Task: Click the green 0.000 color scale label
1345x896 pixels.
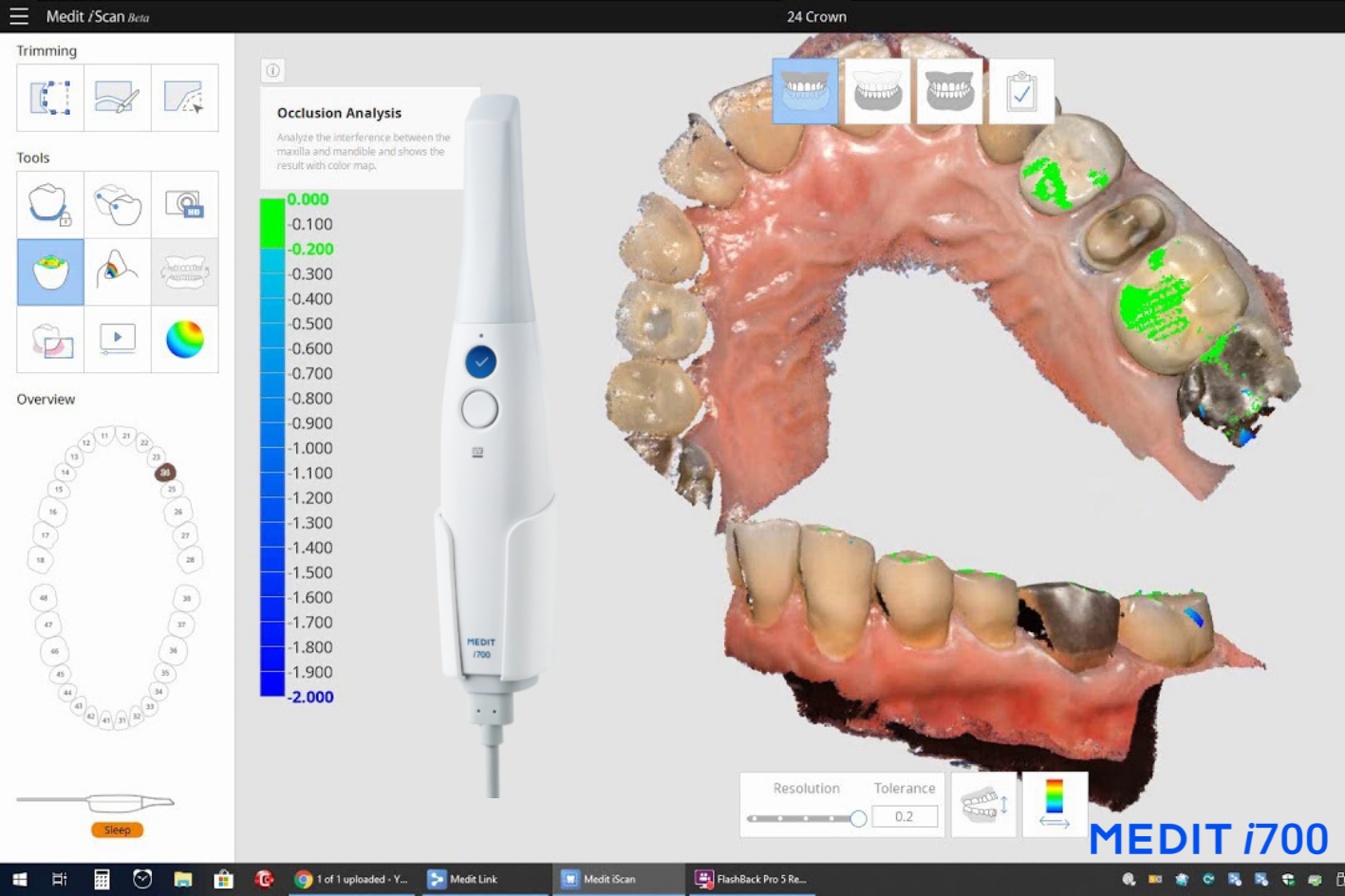Action: click(x=308, y=199)
